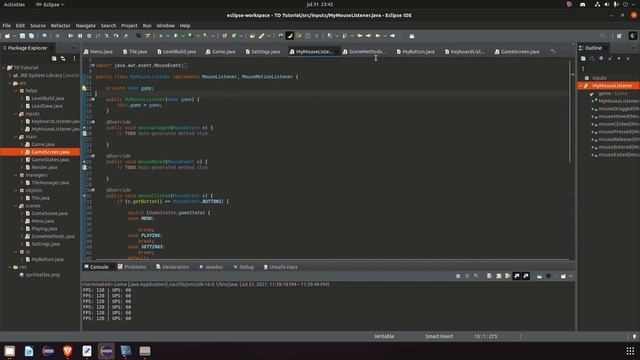Open the Refactor menu

(x=60, y=25)
